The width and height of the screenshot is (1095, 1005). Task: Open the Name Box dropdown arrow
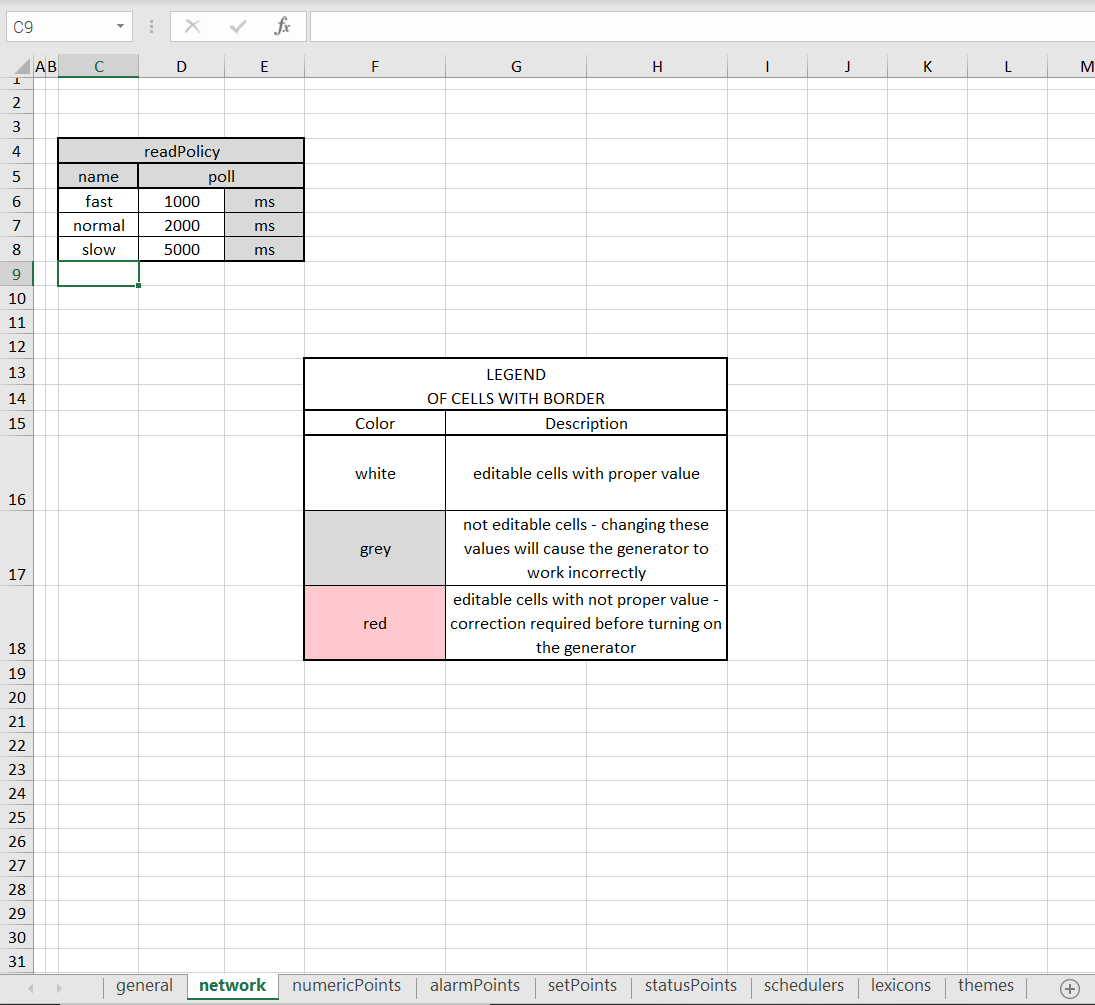(120, 27)
